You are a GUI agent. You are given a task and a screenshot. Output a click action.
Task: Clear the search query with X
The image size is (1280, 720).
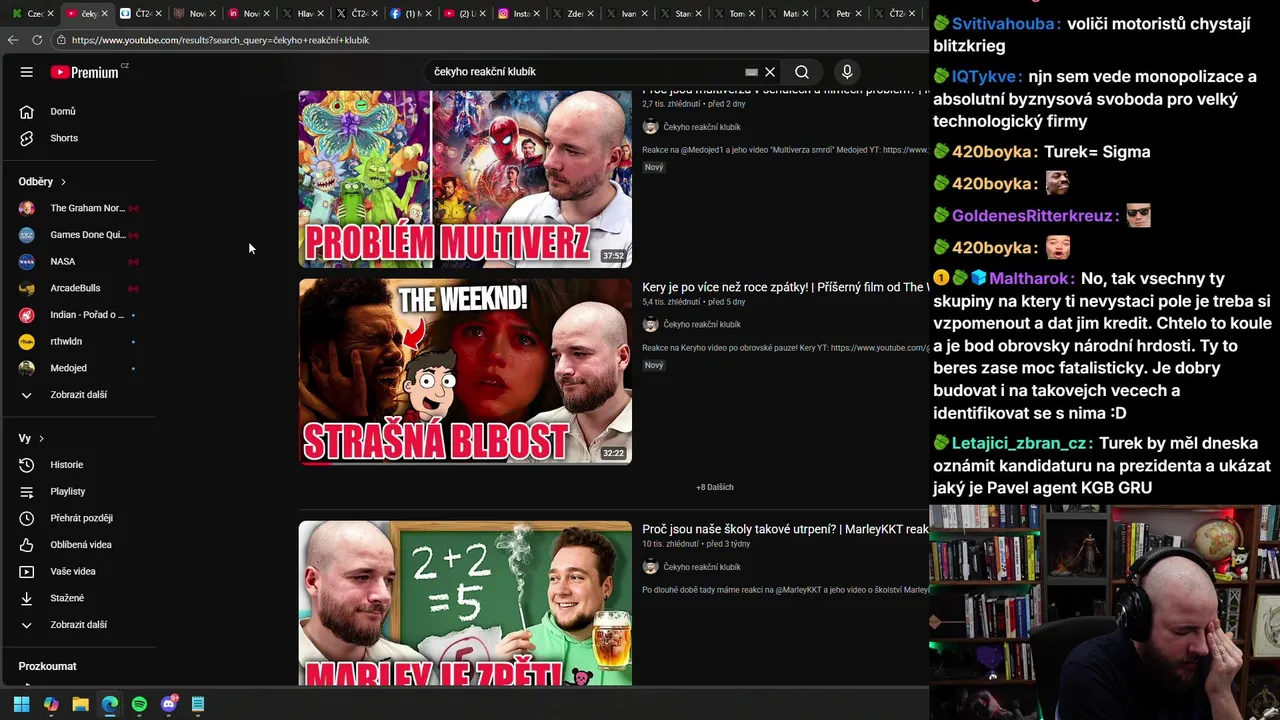[770, 72]
